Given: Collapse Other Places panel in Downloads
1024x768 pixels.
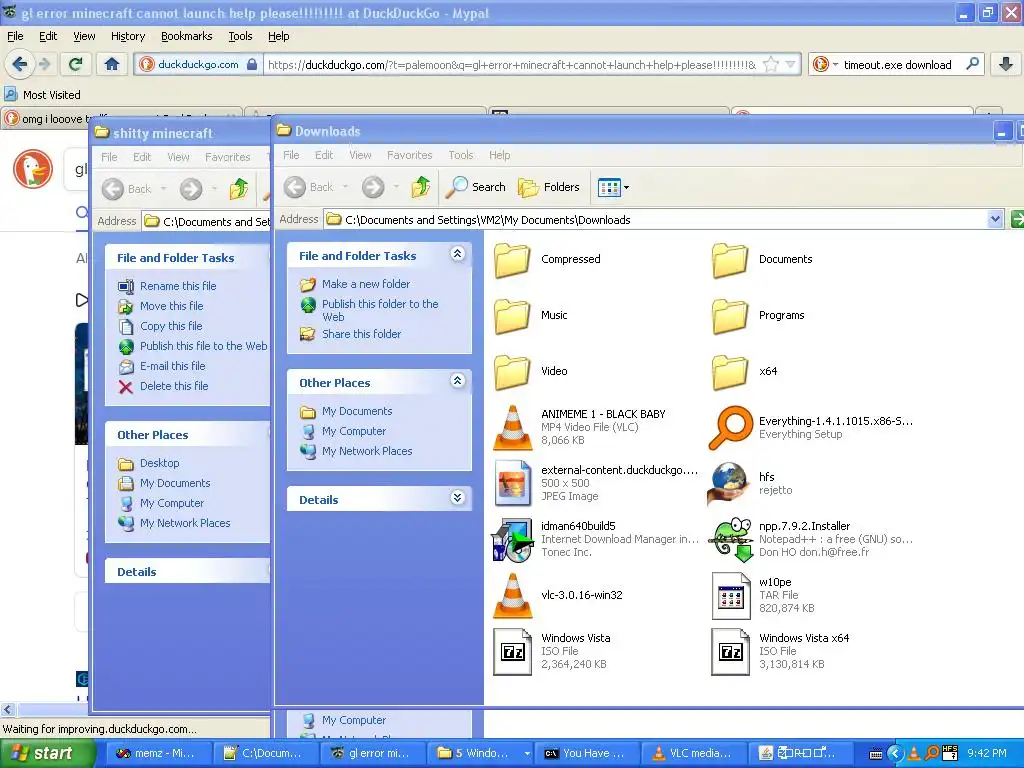Looking at the screenshot, I should point(458,381).
